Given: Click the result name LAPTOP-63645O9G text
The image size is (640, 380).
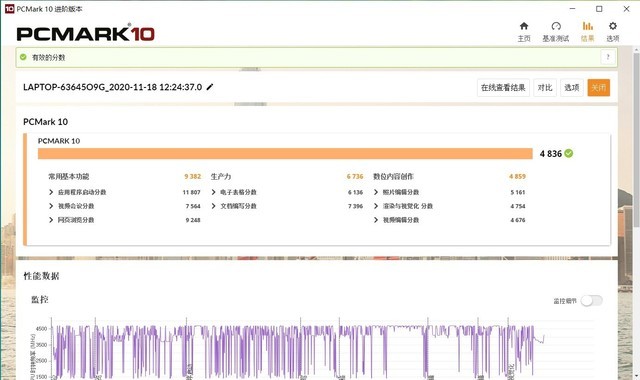Looking at the screenshot, I should tap(113, 87).
